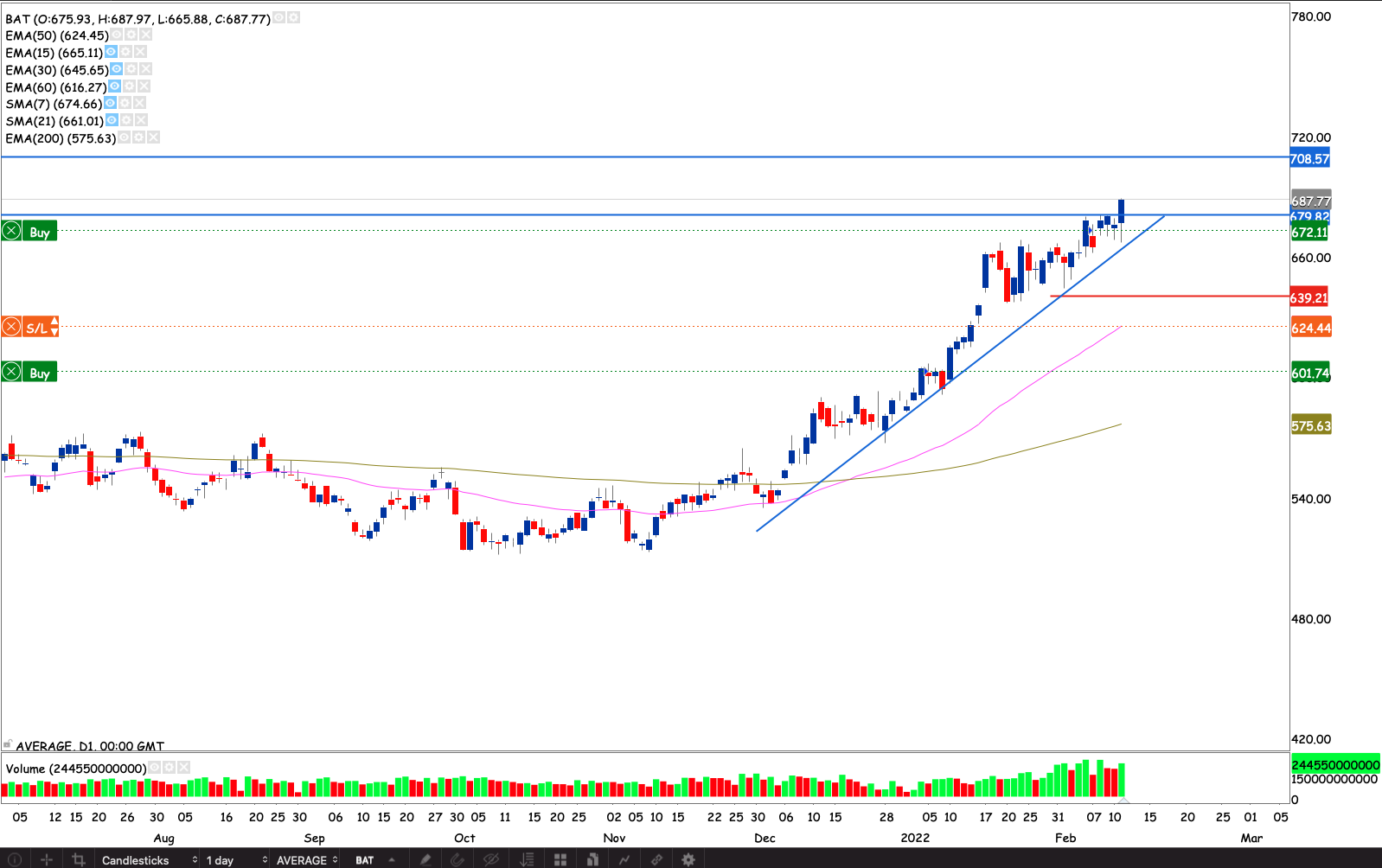Click the info icon in bottom toolbar

point(14,859)
